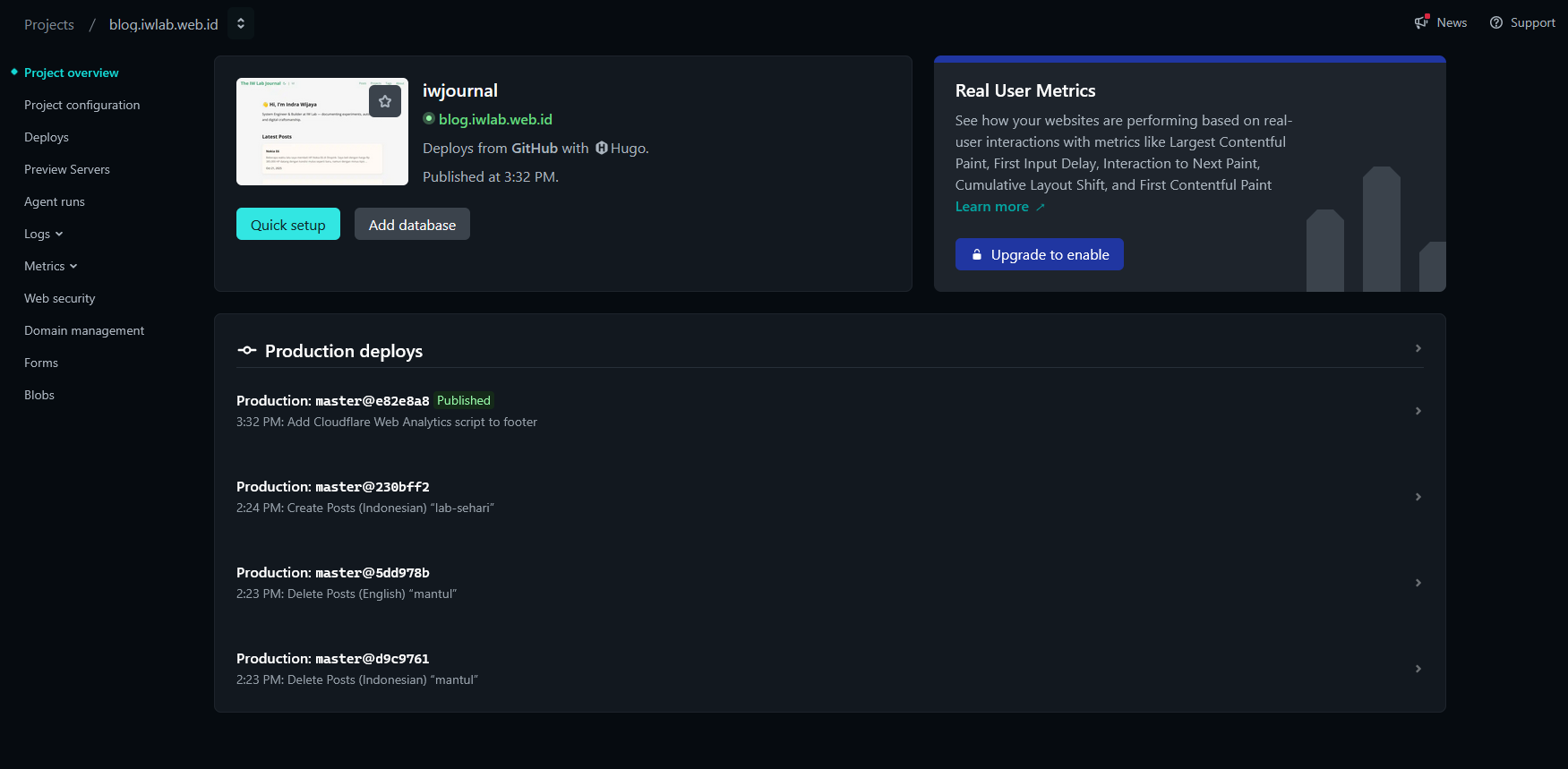Navigate back via the Projects breadcrumb

48,24
